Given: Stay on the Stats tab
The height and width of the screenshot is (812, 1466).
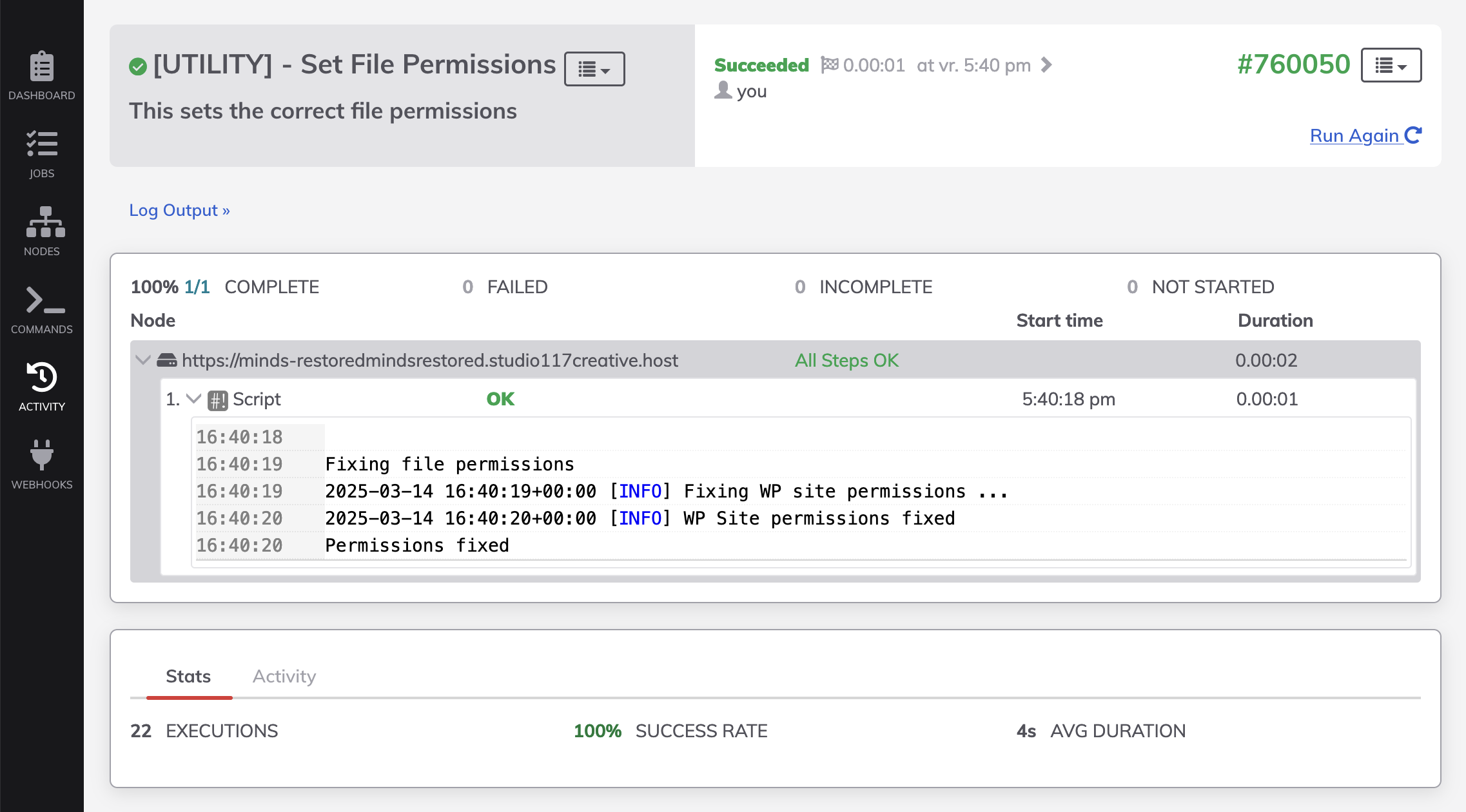Looking at the screenshot, I should point(189,676).
